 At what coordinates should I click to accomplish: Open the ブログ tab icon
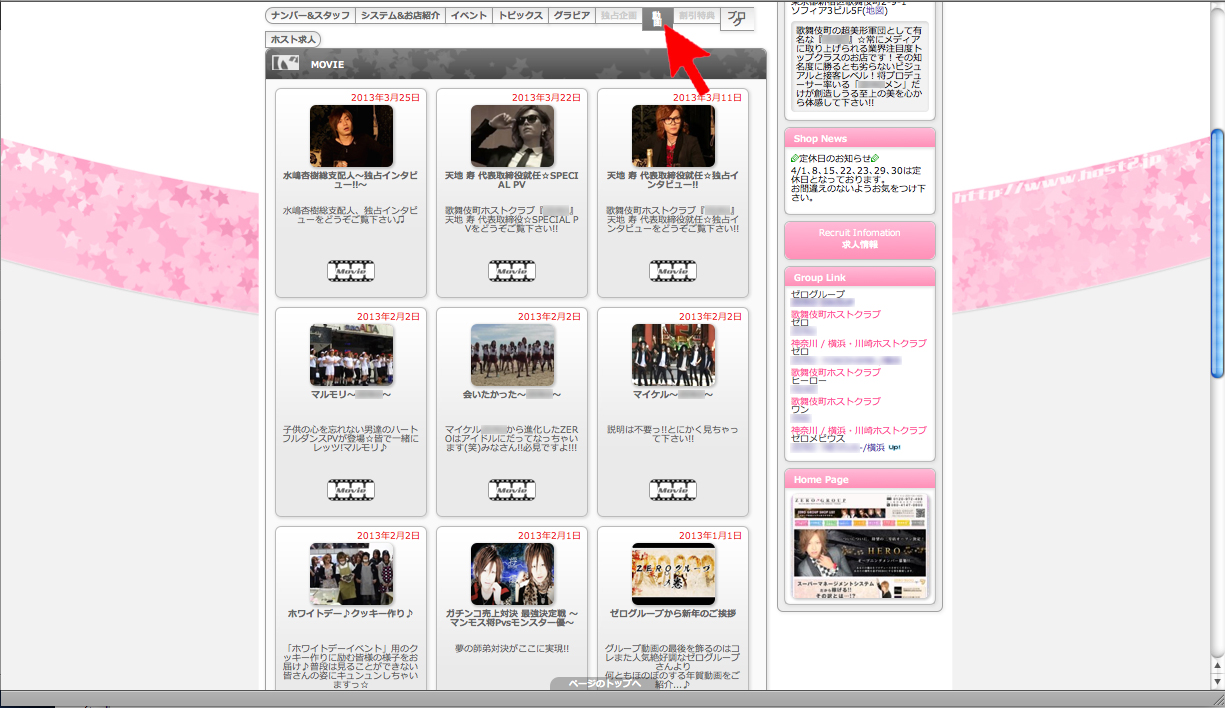coord(738,18)
